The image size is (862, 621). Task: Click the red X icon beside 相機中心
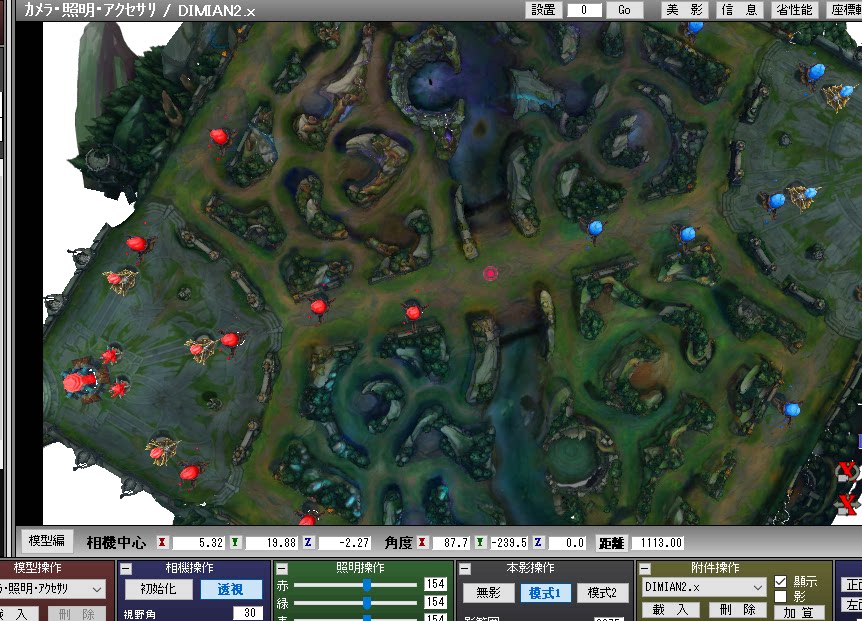pos(162,543)
